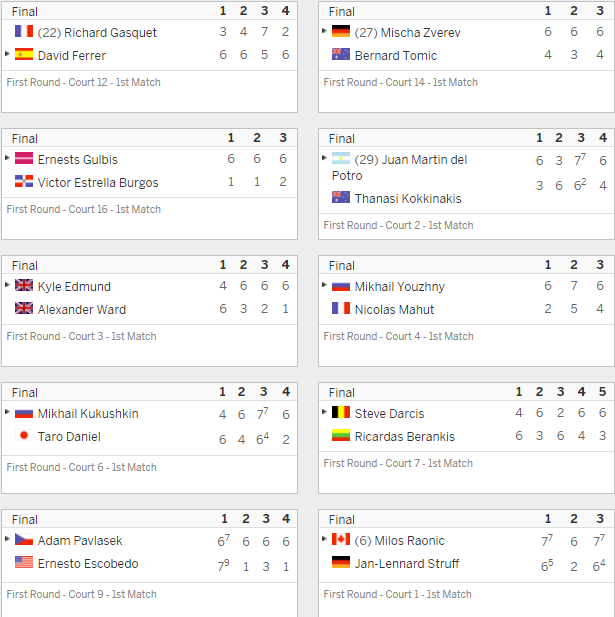Viewport: 615px width, 617px height.
Task: Click the Latvian flag next to Ernests Gulbis
Action: pyautogui.click(x=24, y=158)
